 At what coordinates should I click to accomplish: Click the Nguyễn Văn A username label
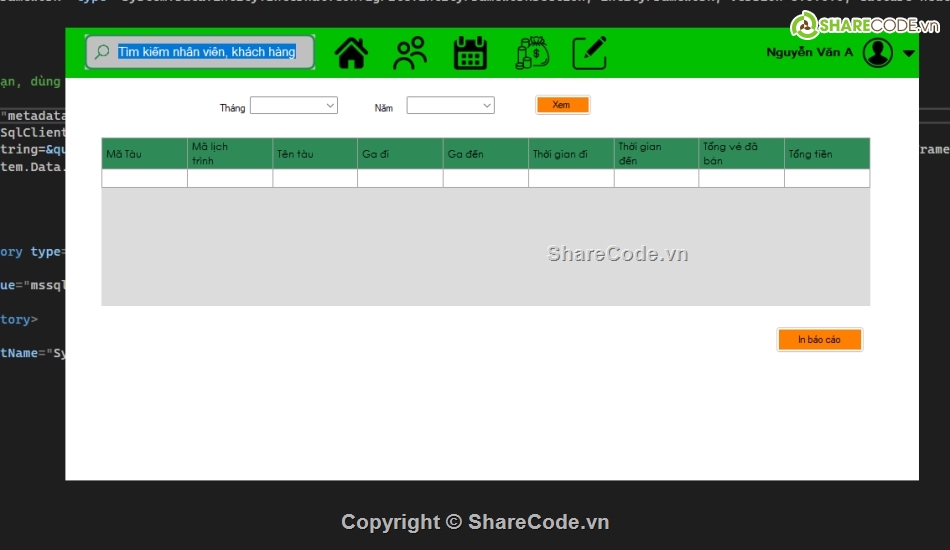coord(809,53)
